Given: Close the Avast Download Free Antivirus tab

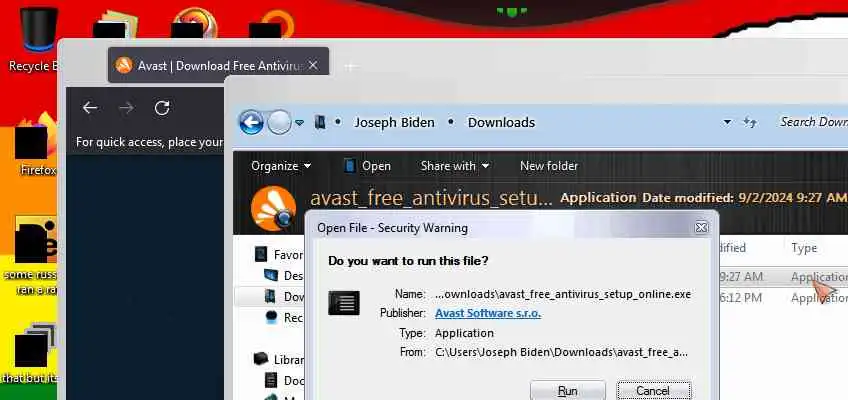Looking at the screenshot, I should pyautogui.click(x=313, y=65).
